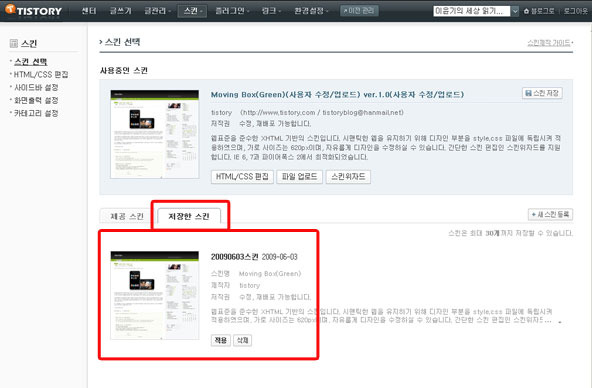Open 카테고리 설정 in sidebar
This screenshot has width=592, height=388.
click(x=36, y=113)
